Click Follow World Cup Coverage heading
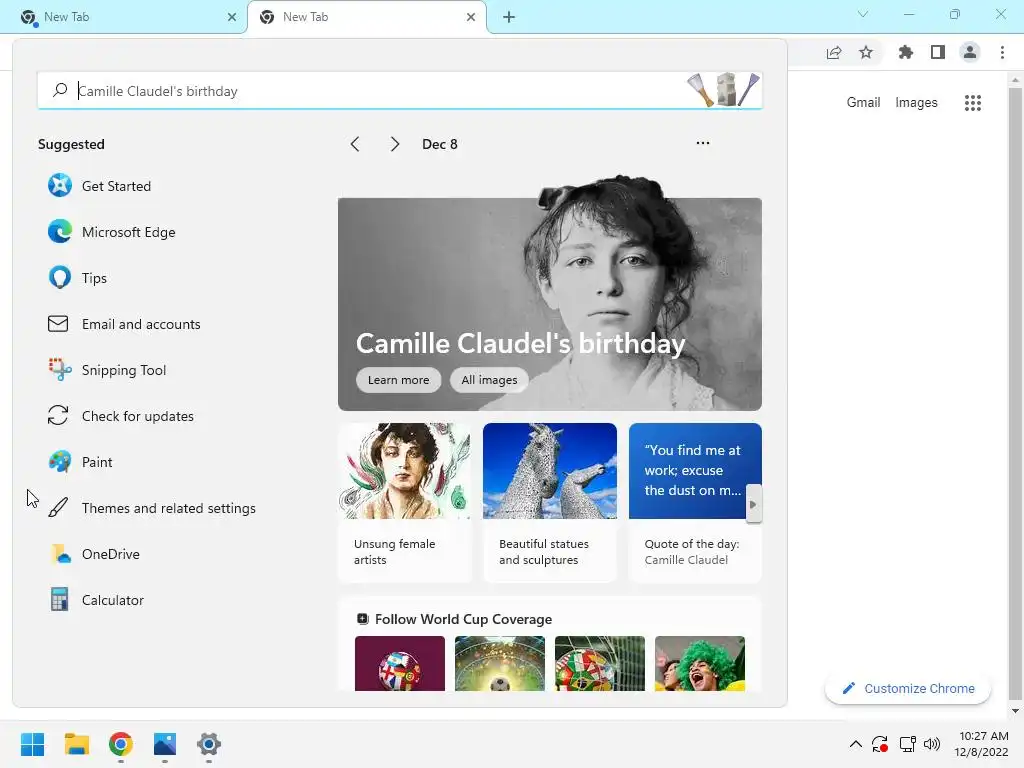1024x768 pixels. [463, 618]
